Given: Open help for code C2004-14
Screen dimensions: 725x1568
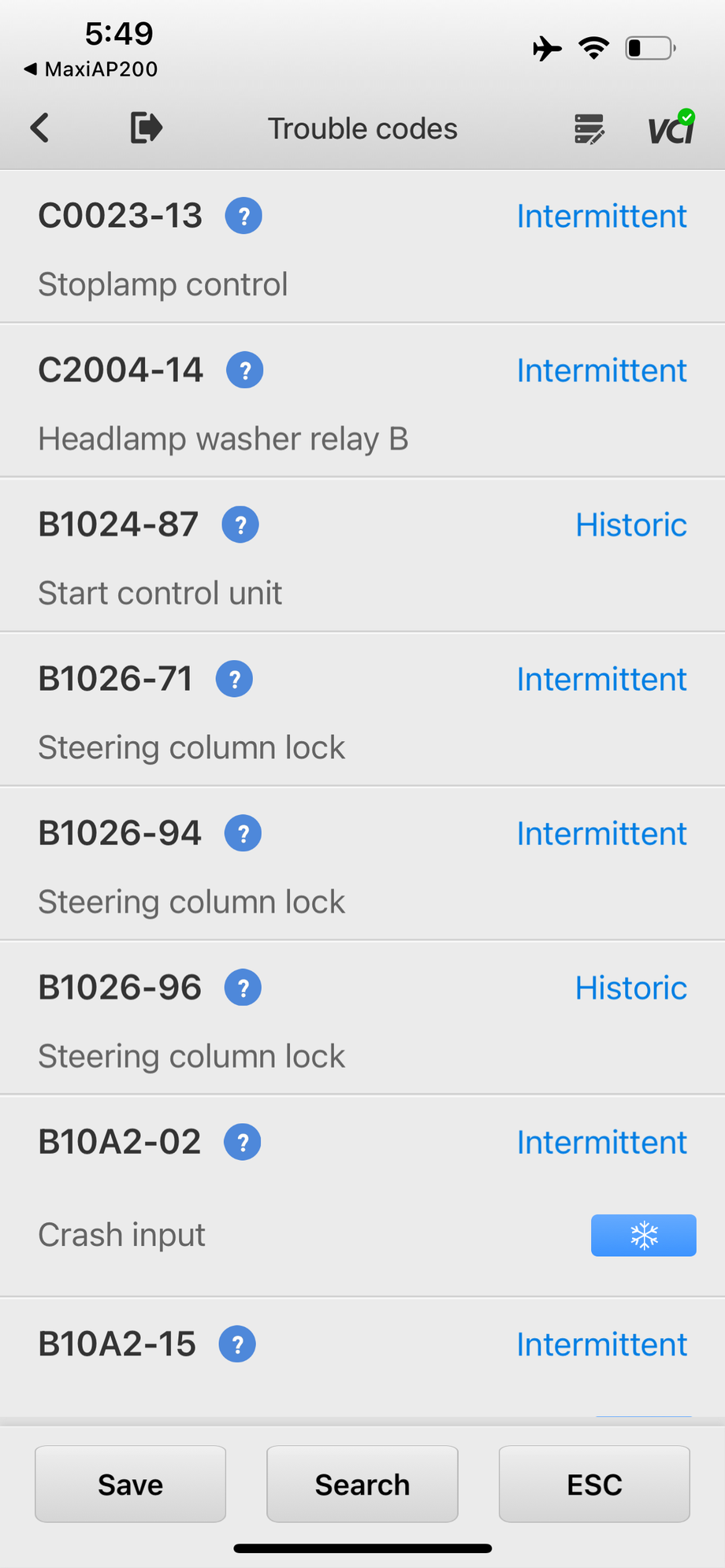Looking at the screenshot, I should pos(245,370).
